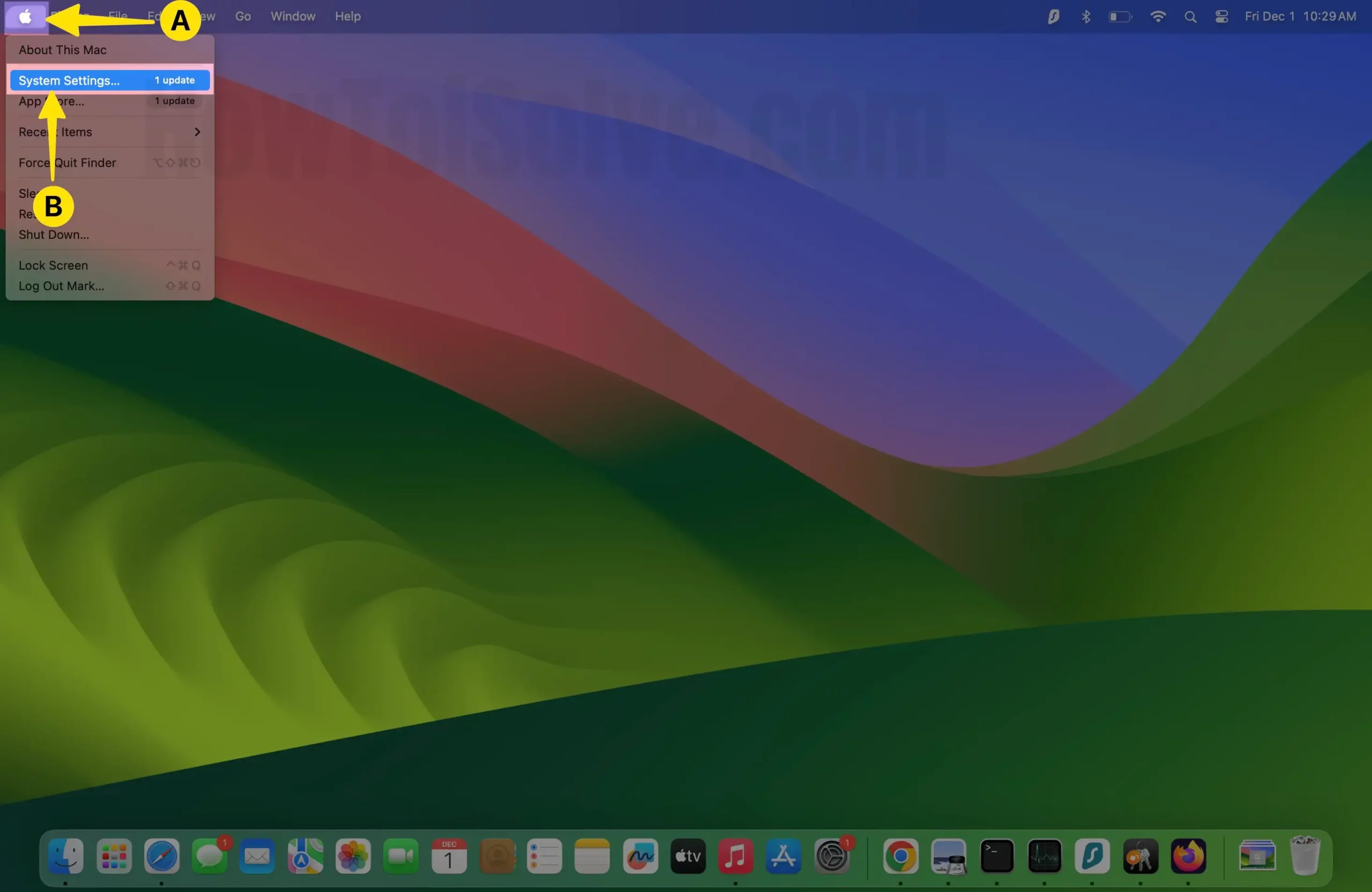Open Google Chrome from the Dock

(900, 856)
